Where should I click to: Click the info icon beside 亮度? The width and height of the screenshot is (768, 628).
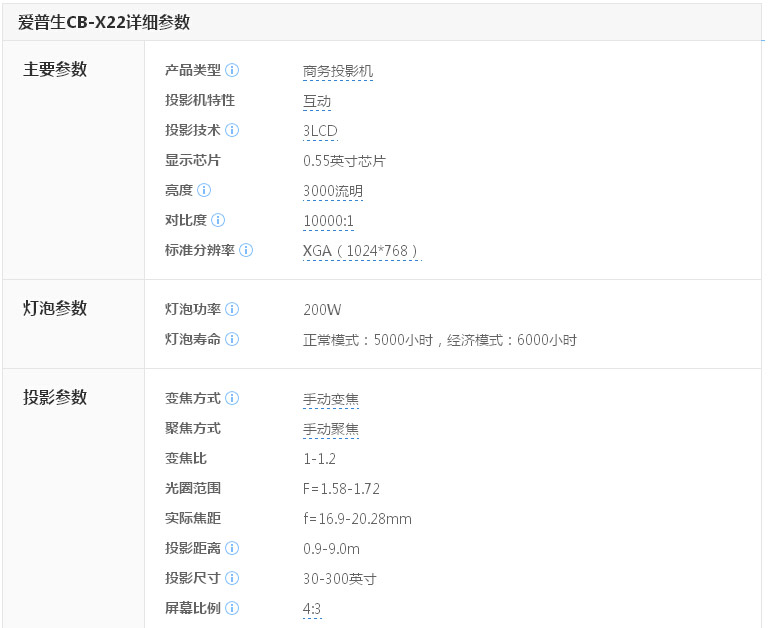coord(204,190)
